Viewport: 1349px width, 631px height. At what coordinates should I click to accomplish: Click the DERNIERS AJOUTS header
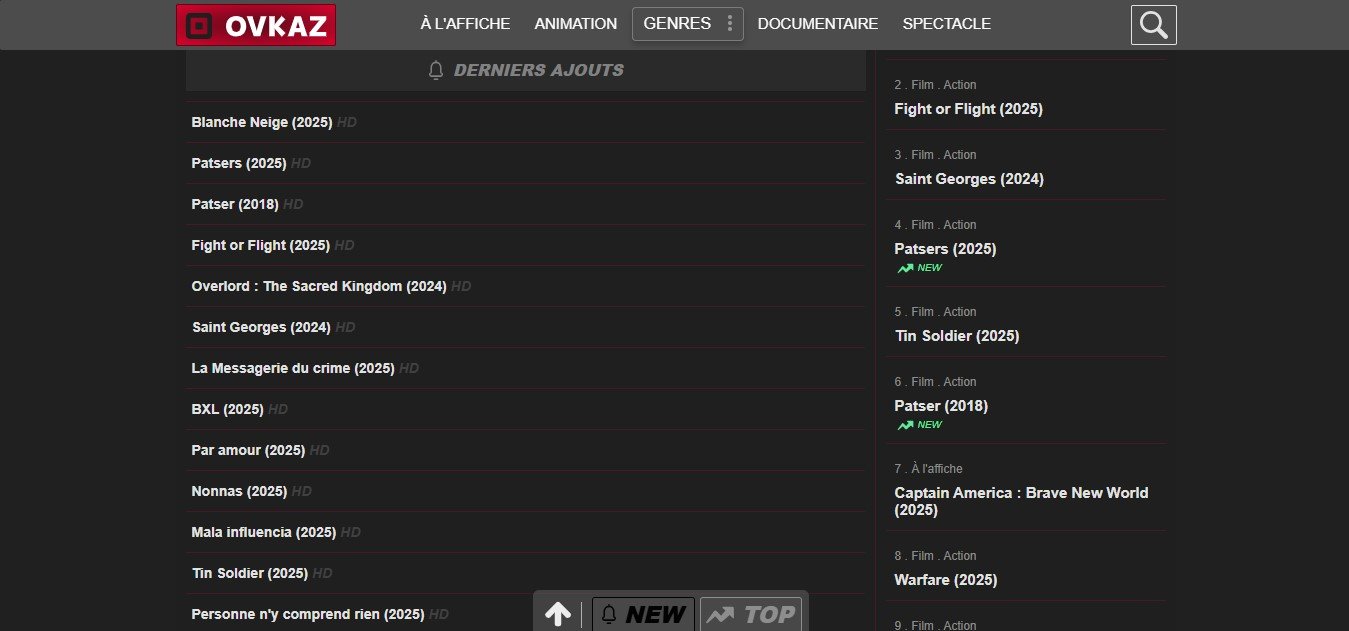pyautogui.click(x=526, y=70)
